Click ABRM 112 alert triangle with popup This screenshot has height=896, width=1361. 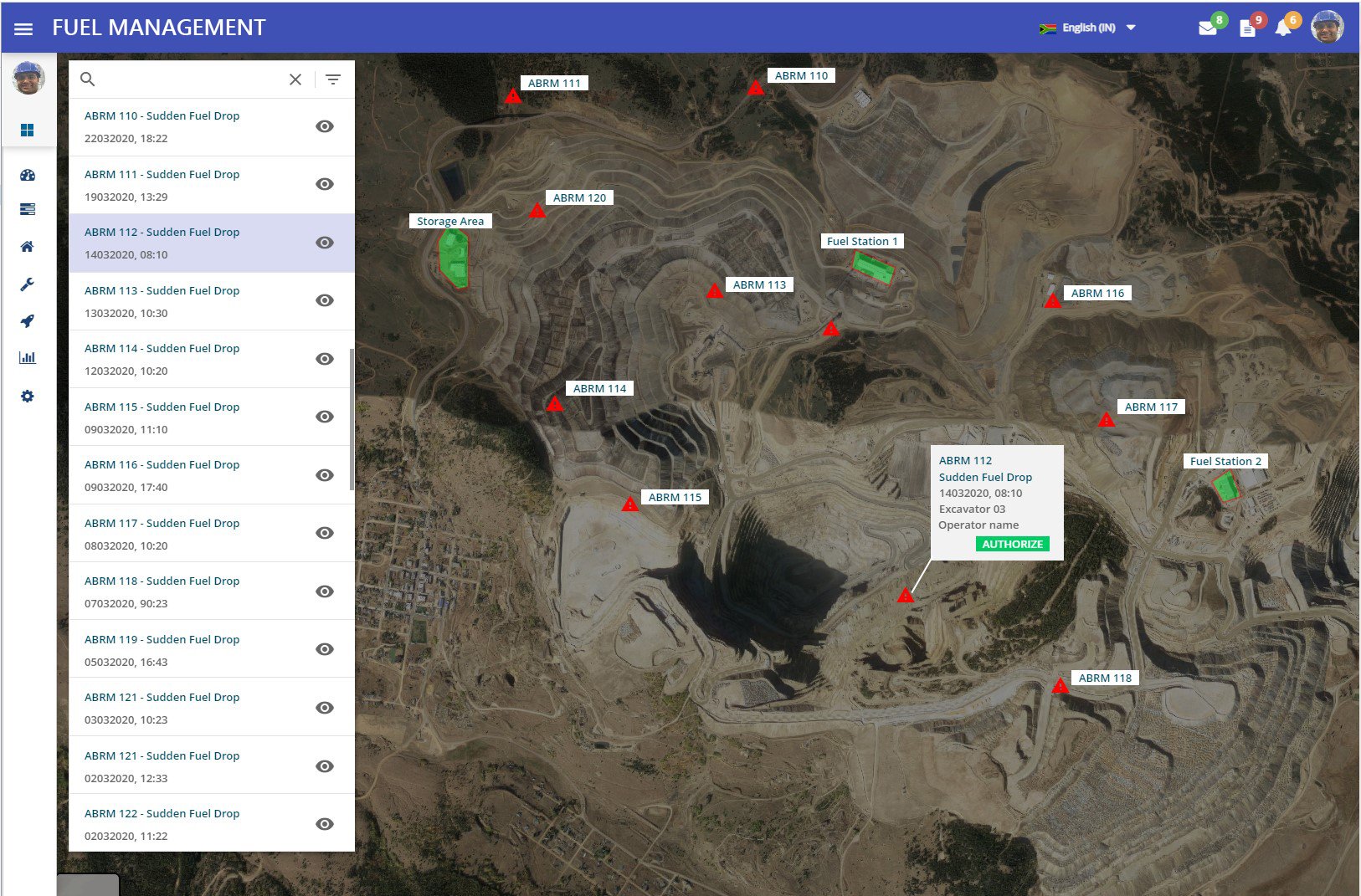point(905,596)
